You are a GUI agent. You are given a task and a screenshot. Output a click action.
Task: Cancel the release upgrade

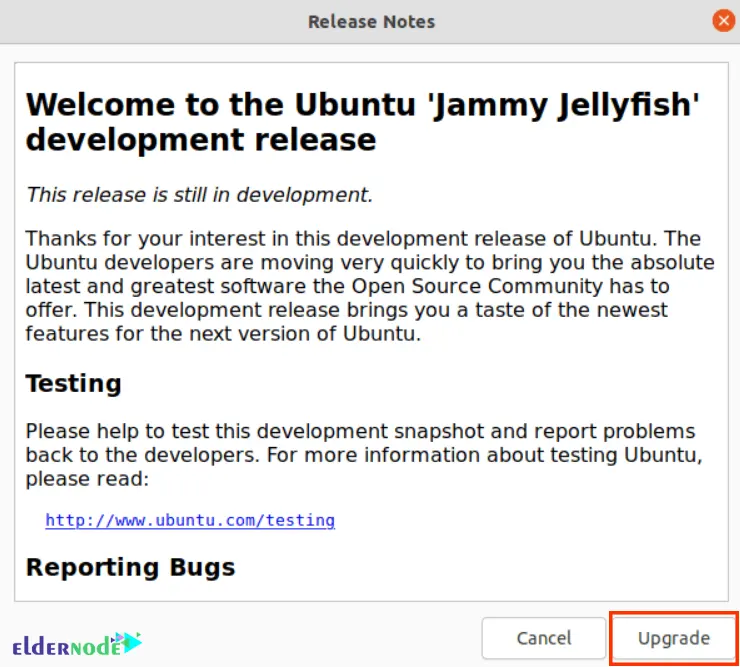[x=544, y=638]
